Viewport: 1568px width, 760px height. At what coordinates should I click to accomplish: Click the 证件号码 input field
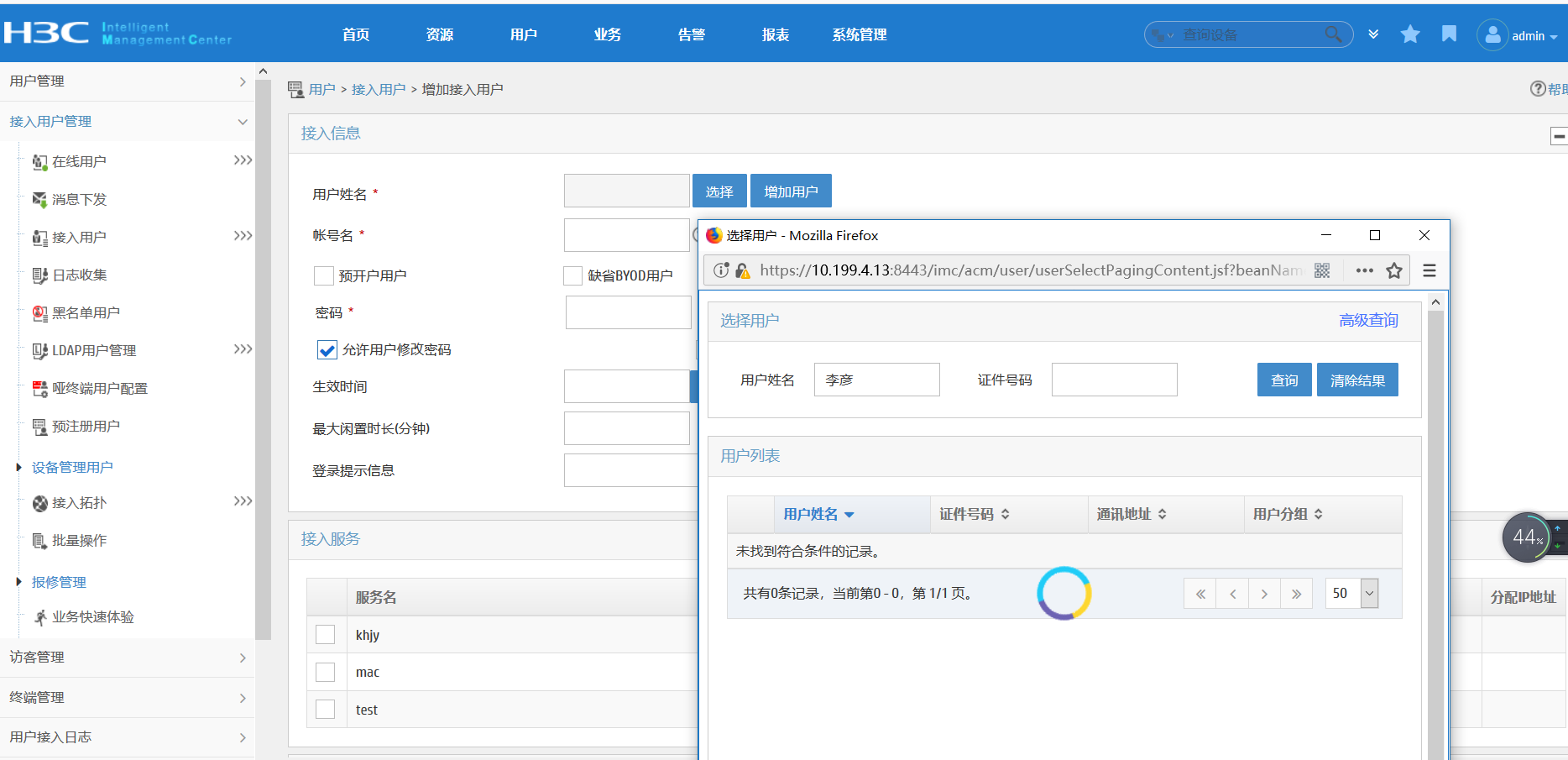[1114, 380]
